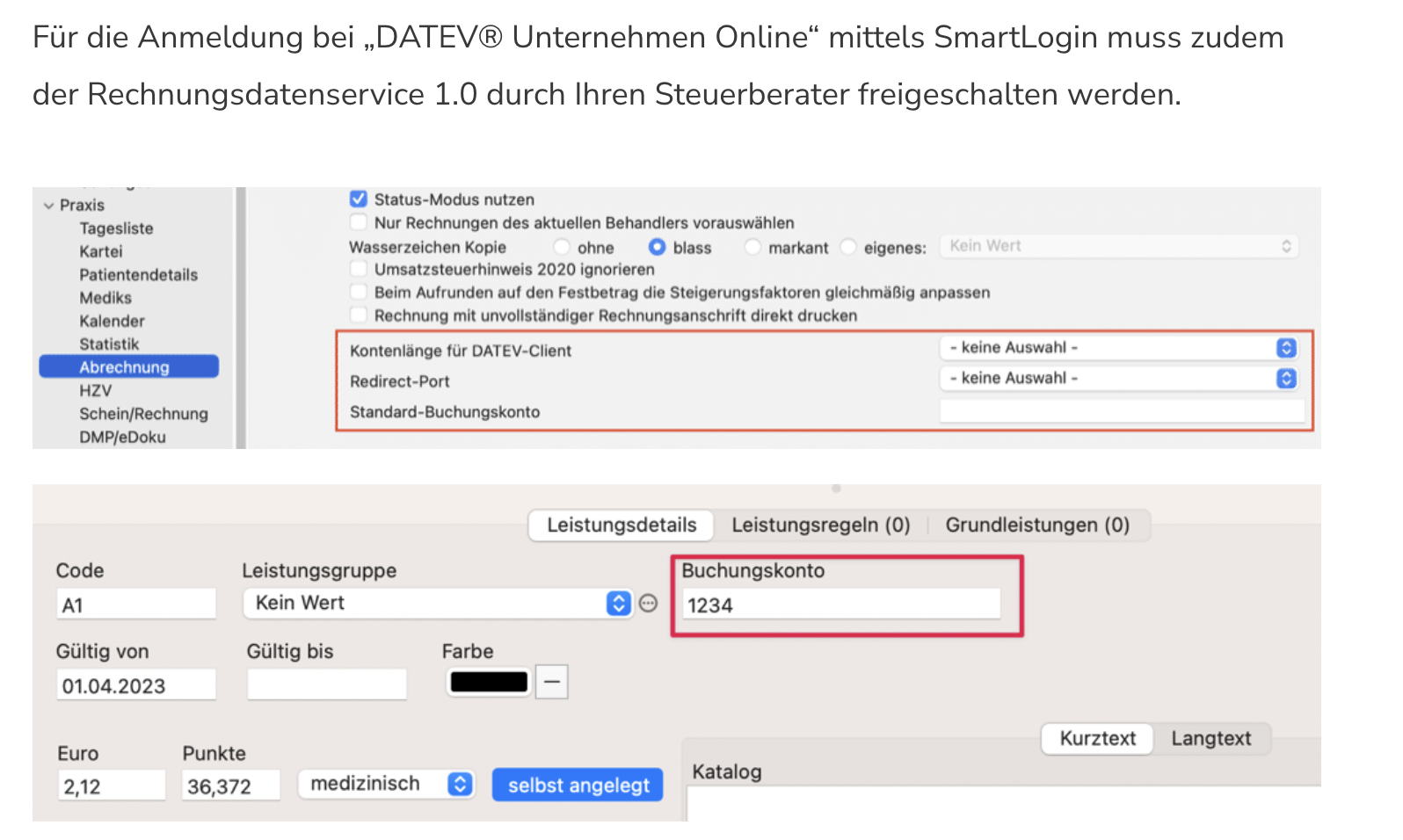Open Statistik settings entry

(109, 344)
